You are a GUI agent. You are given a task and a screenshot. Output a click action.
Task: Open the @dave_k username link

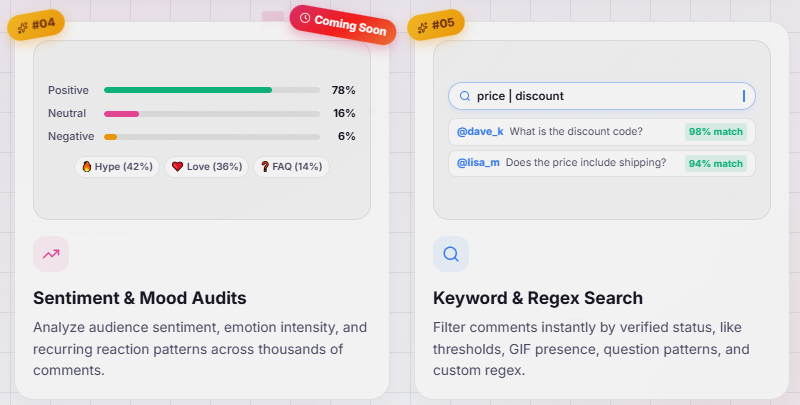tap(480, 132)
